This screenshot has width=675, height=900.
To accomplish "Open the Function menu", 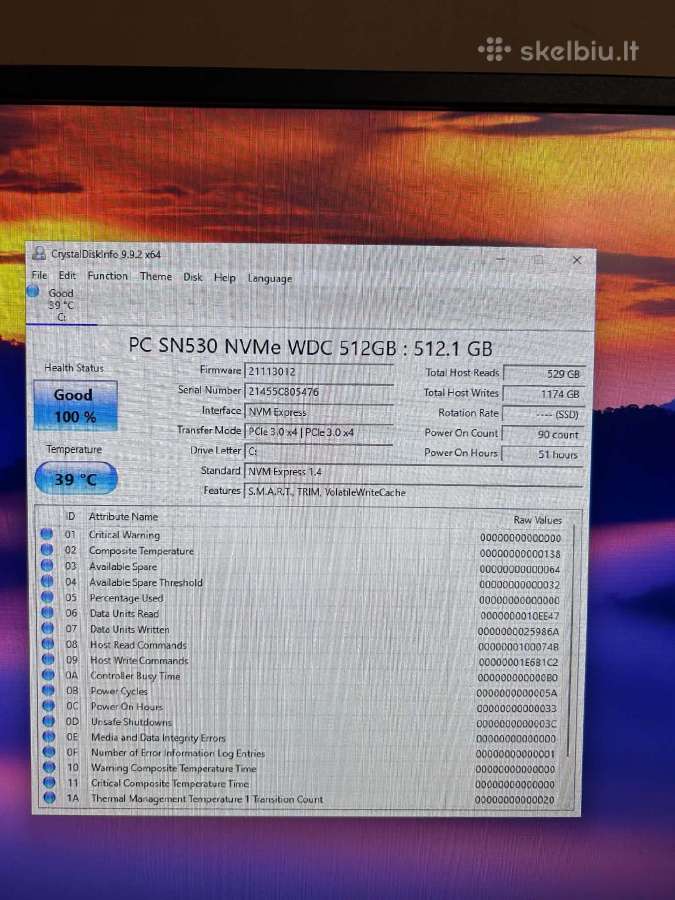I will pos(107,276).
